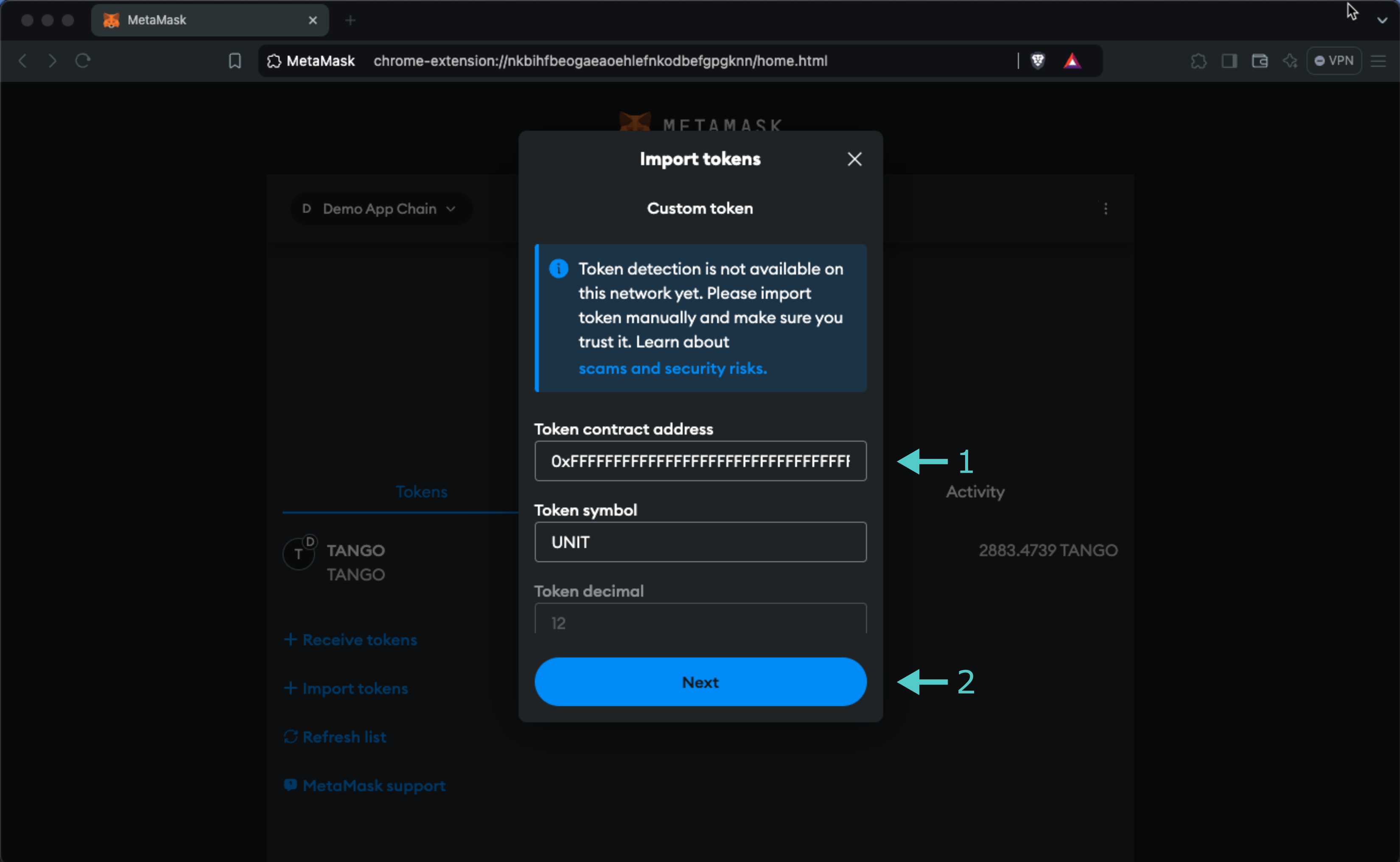Switch to the Tokens tab
The width and height of the screenshot is (1400, 862).
tap(422, 491)
